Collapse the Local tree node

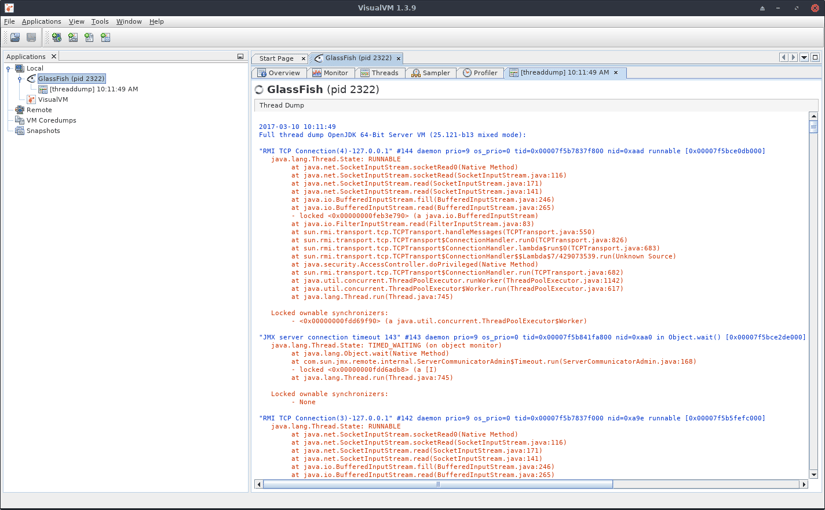pos(8,68)
